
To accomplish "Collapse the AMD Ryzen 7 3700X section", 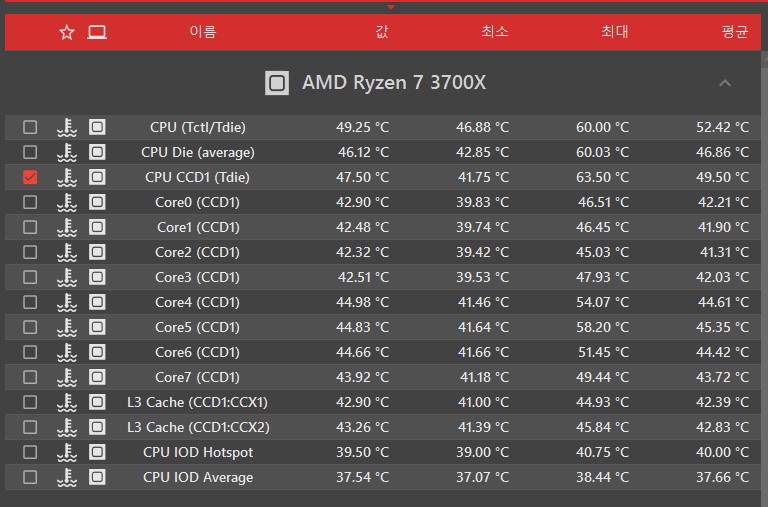I will coord(725,83).
